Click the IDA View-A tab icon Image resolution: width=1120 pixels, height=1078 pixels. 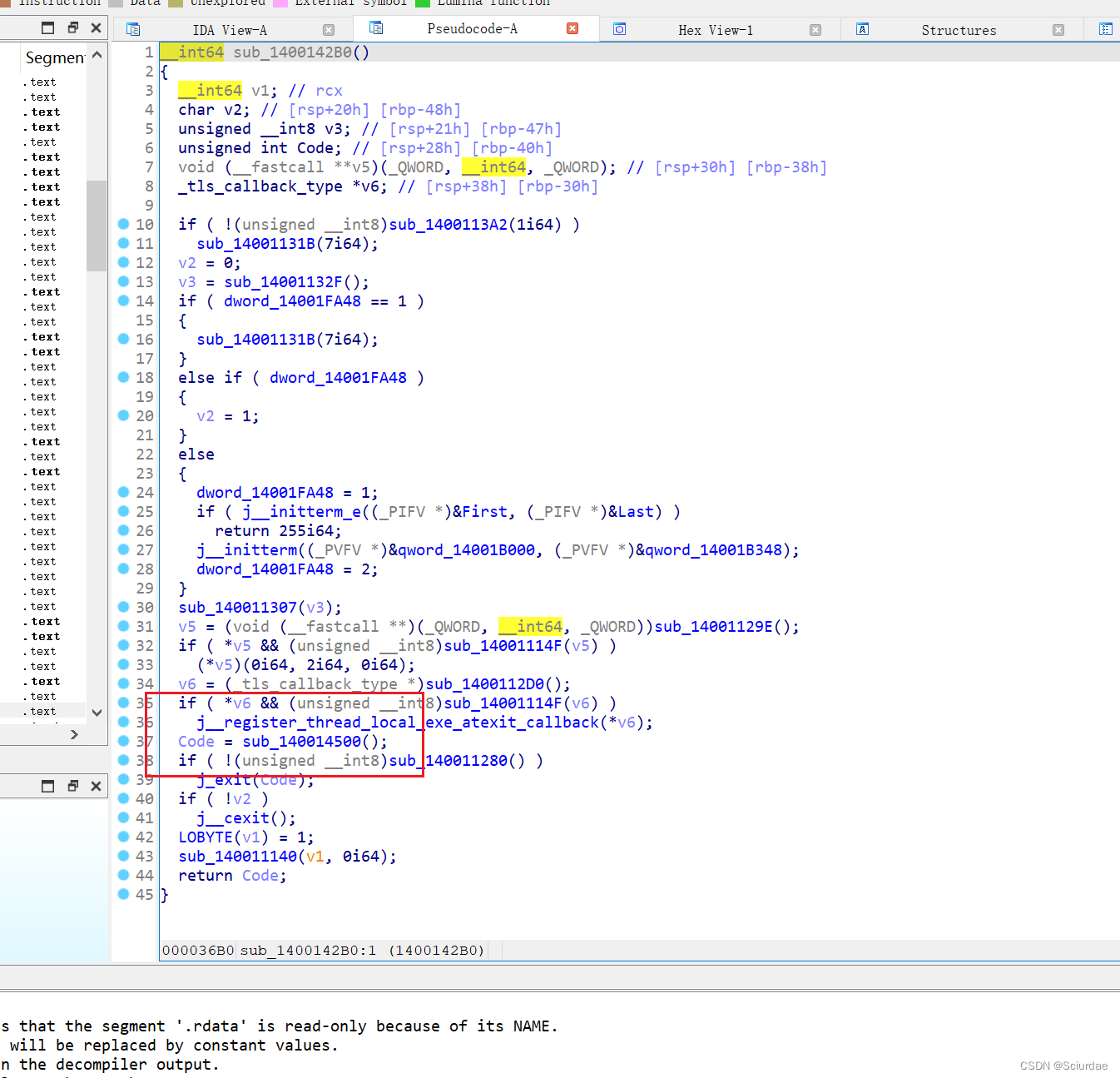point(133,29)
